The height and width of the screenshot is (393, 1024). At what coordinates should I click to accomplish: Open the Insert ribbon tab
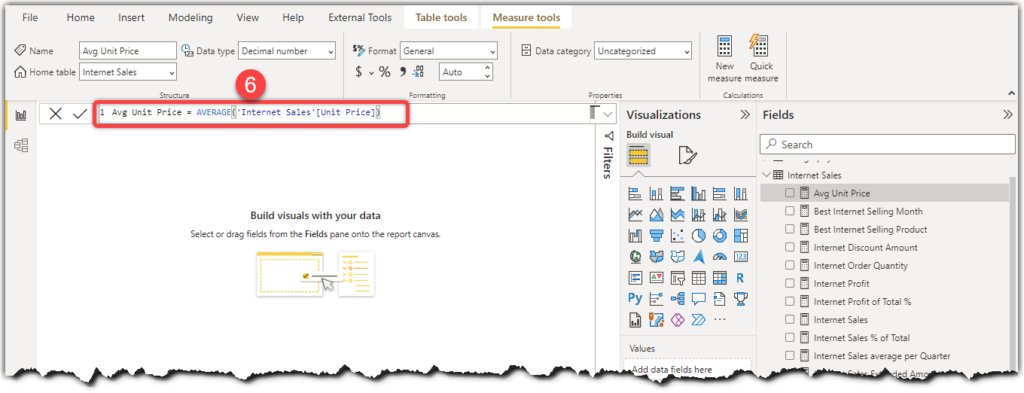tap(131, 18)
